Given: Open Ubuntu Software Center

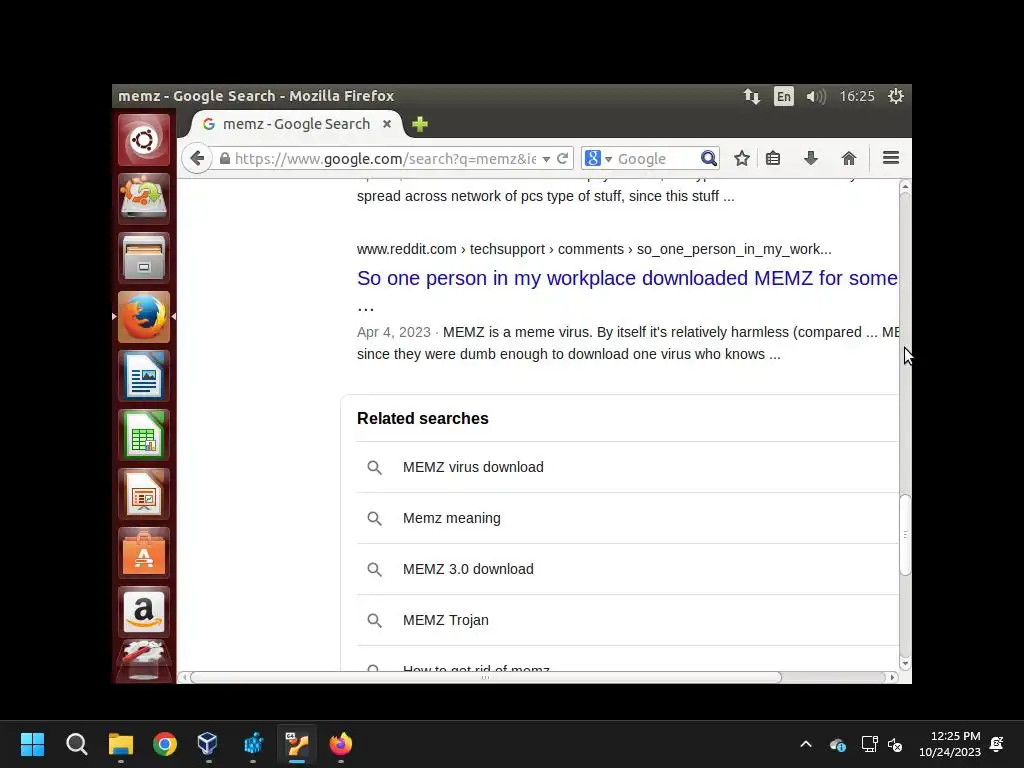Looking at the screenshot, I should tap(144, 553).
